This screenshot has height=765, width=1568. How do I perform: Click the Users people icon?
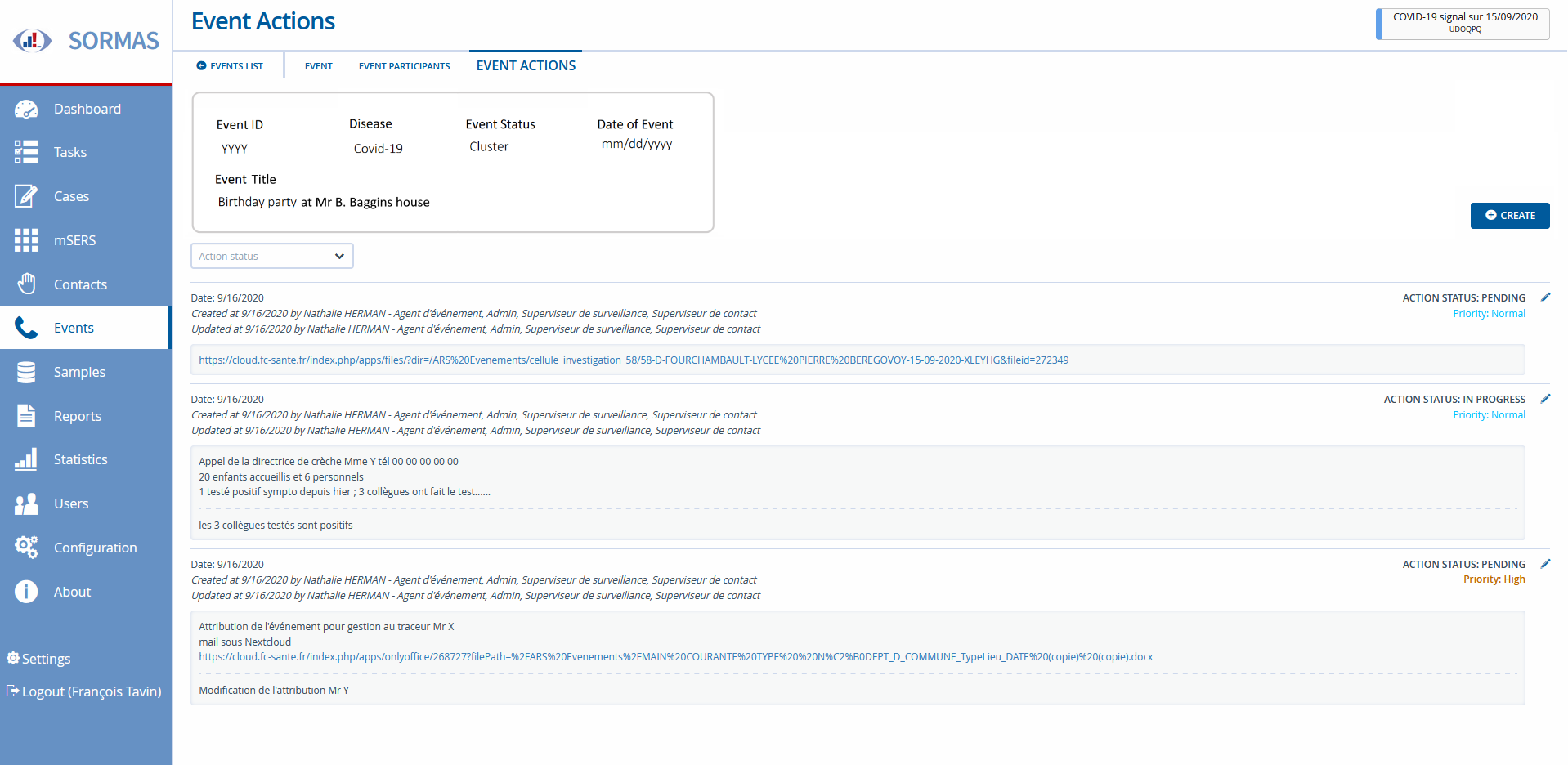tap(26, 503)
